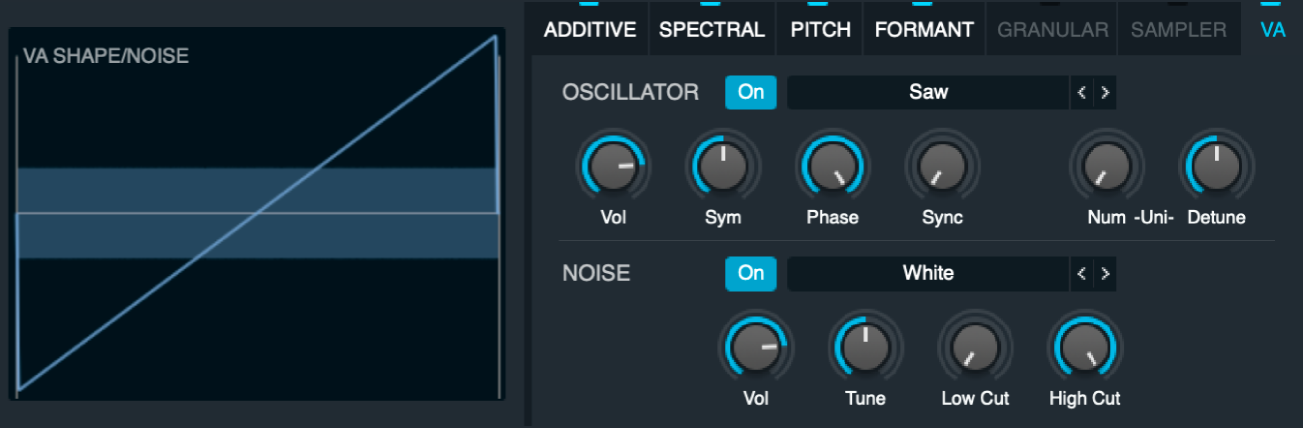This screenshot has width=1304, height=428.
Task: Toggle the Noise On button
Action: pos(750,273)
